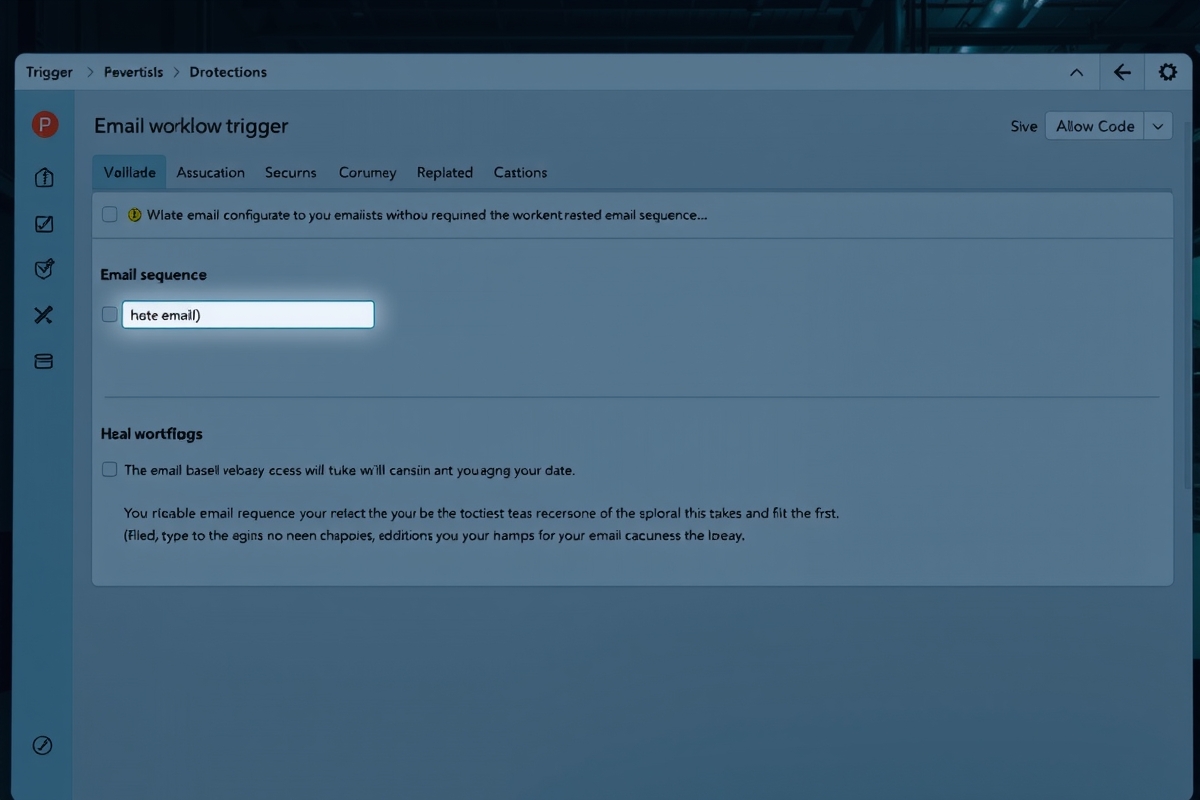Click the 'You rlcable email requence' paragraph
Image resolution: width=1200 pixels, height=800 pixels.
[481, 512]
